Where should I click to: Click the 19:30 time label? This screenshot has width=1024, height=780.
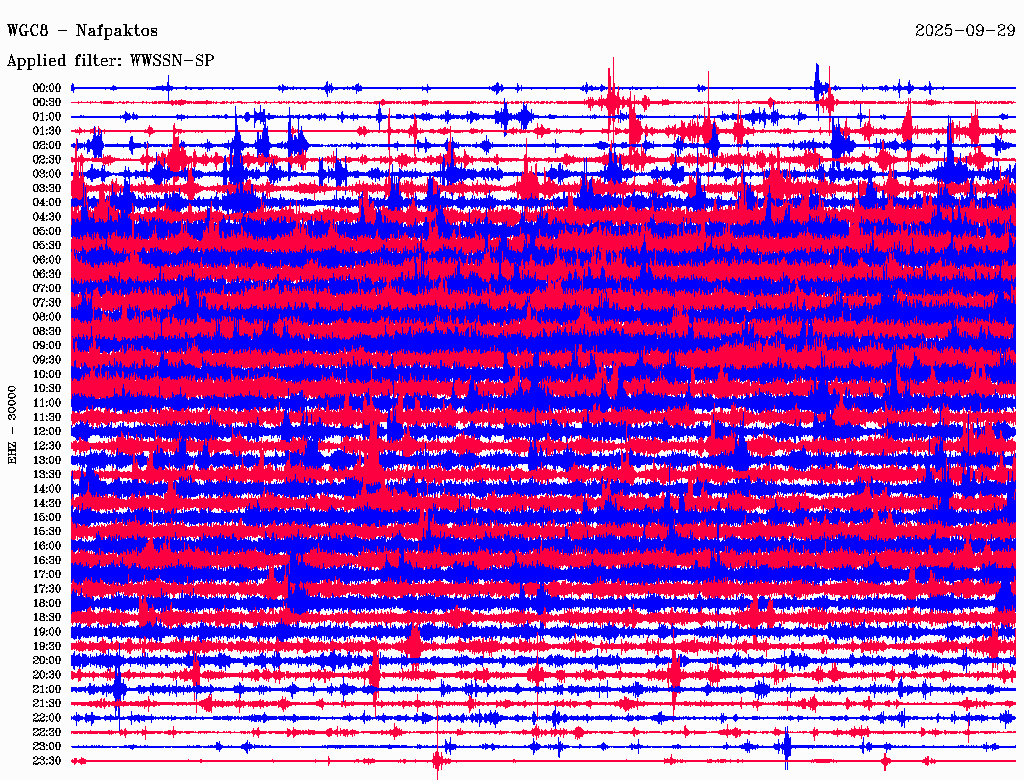point(47,646)
